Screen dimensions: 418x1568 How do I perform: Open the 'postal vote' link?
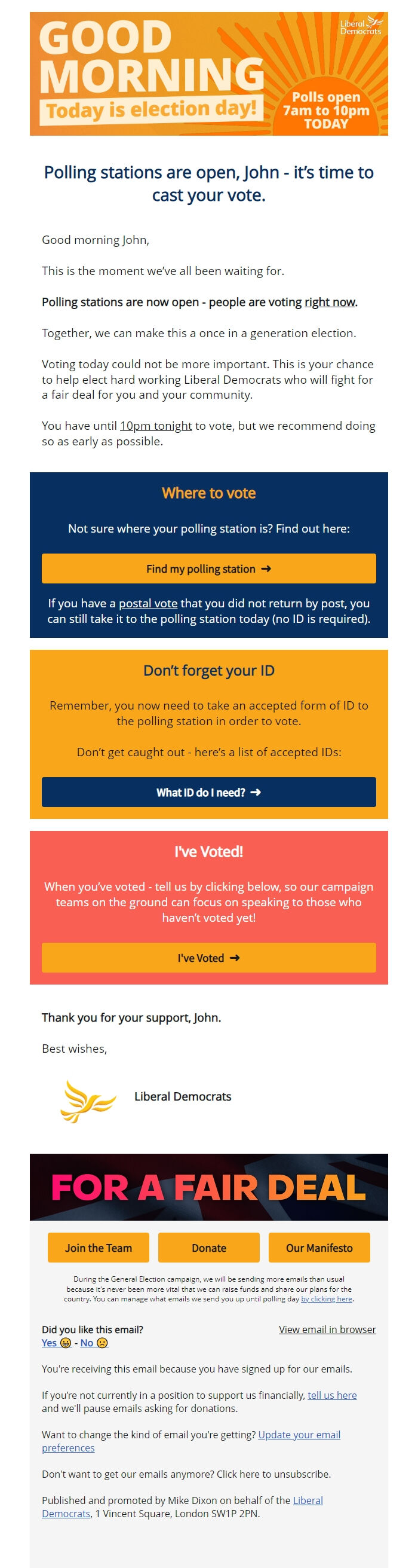[149, 603]
